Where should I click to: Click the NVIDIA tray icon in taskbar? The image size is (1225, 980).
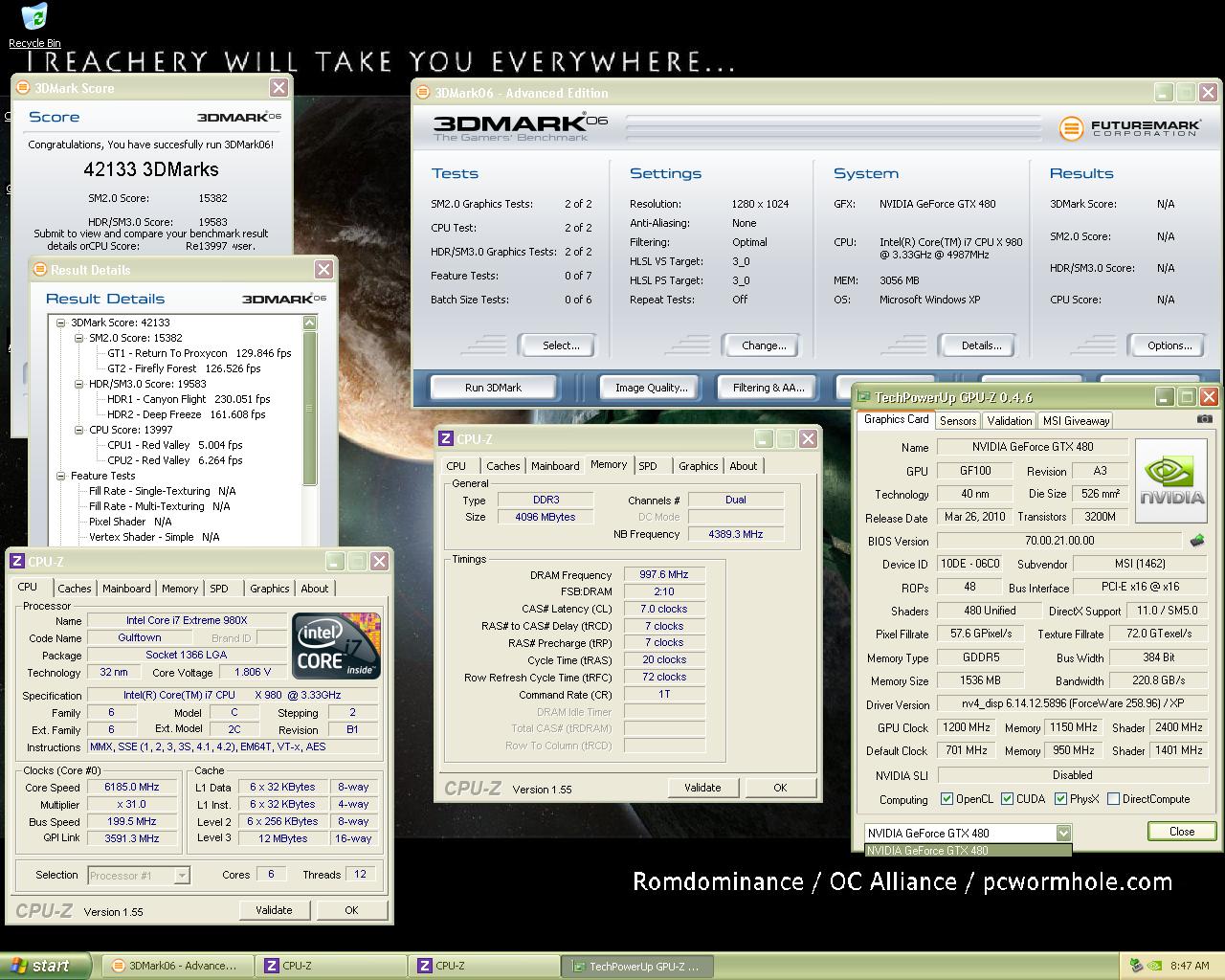coord(1155,966)
